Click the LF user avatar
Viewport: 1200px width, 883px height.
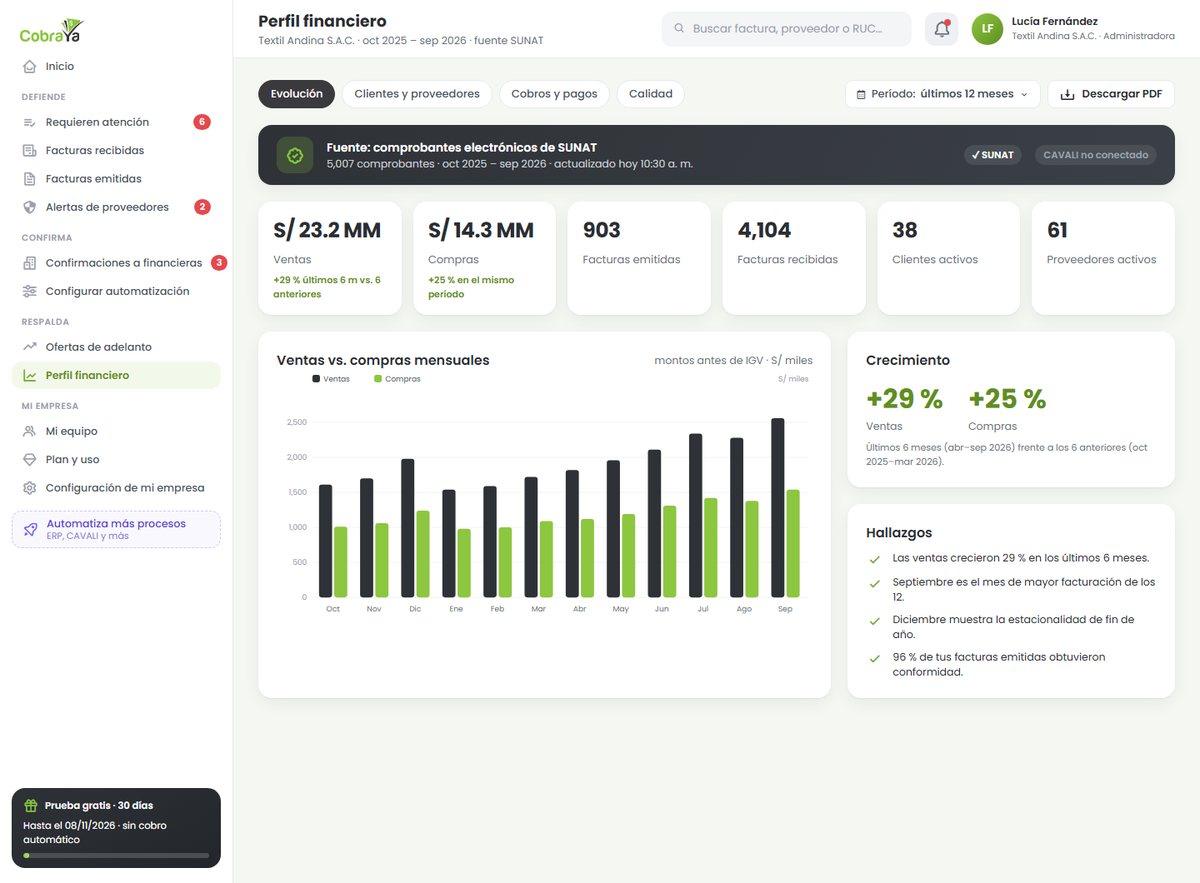coord(987,29)
